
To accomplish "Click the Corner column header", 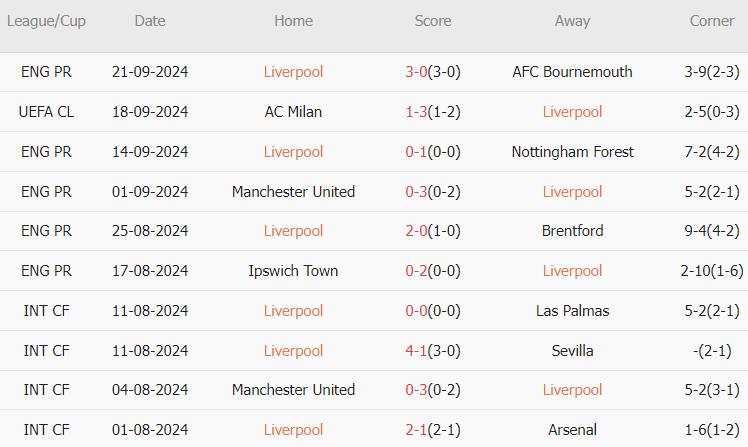I will click(x=712, y=21).
